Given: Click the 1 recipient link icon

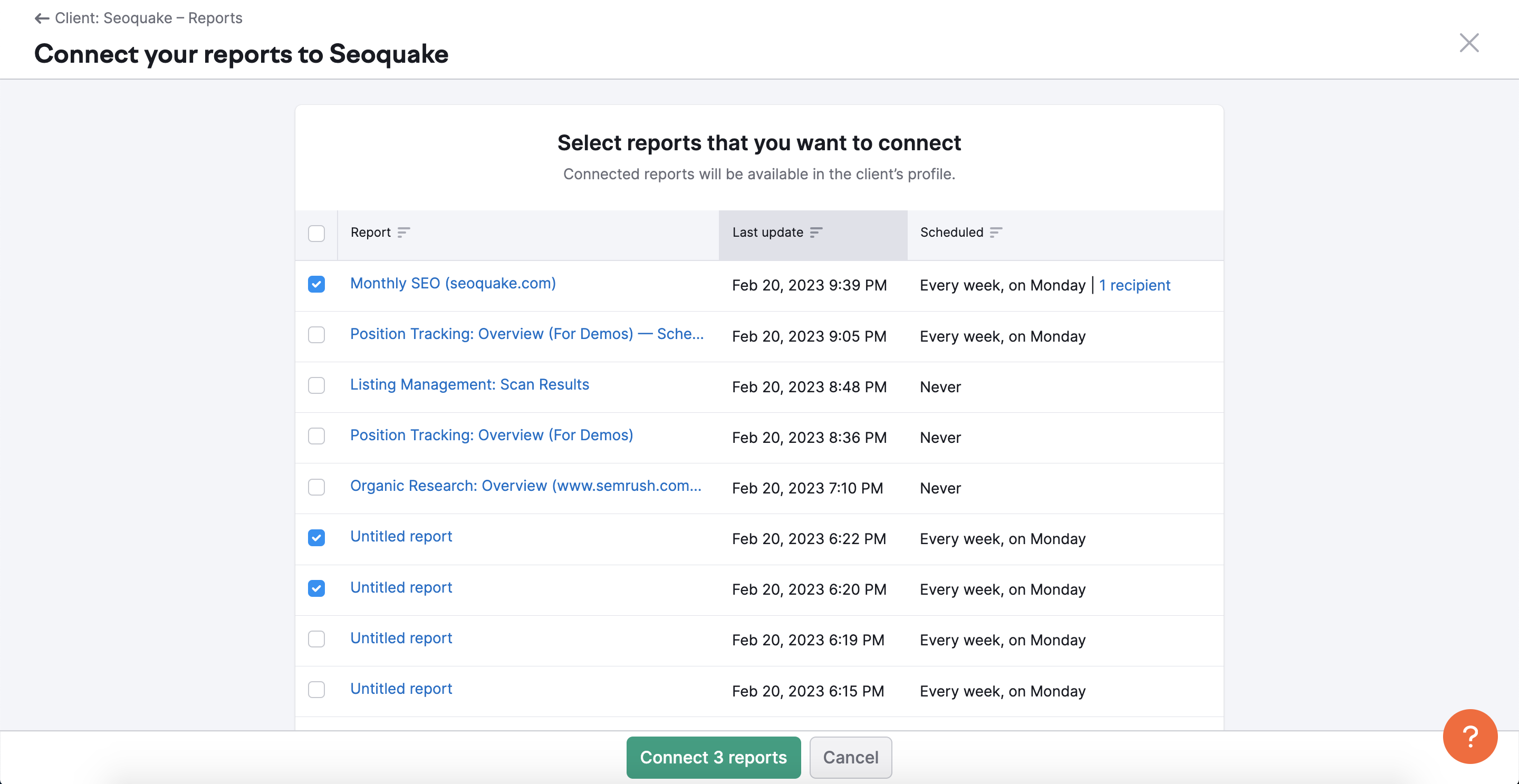Looking at the screenshot, I should [x=1134, y=284].
